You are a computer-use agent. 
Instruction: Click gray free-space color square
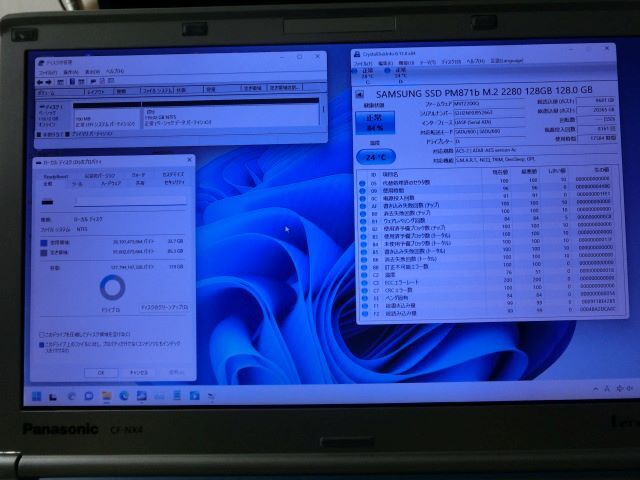[x=44, y=253]
